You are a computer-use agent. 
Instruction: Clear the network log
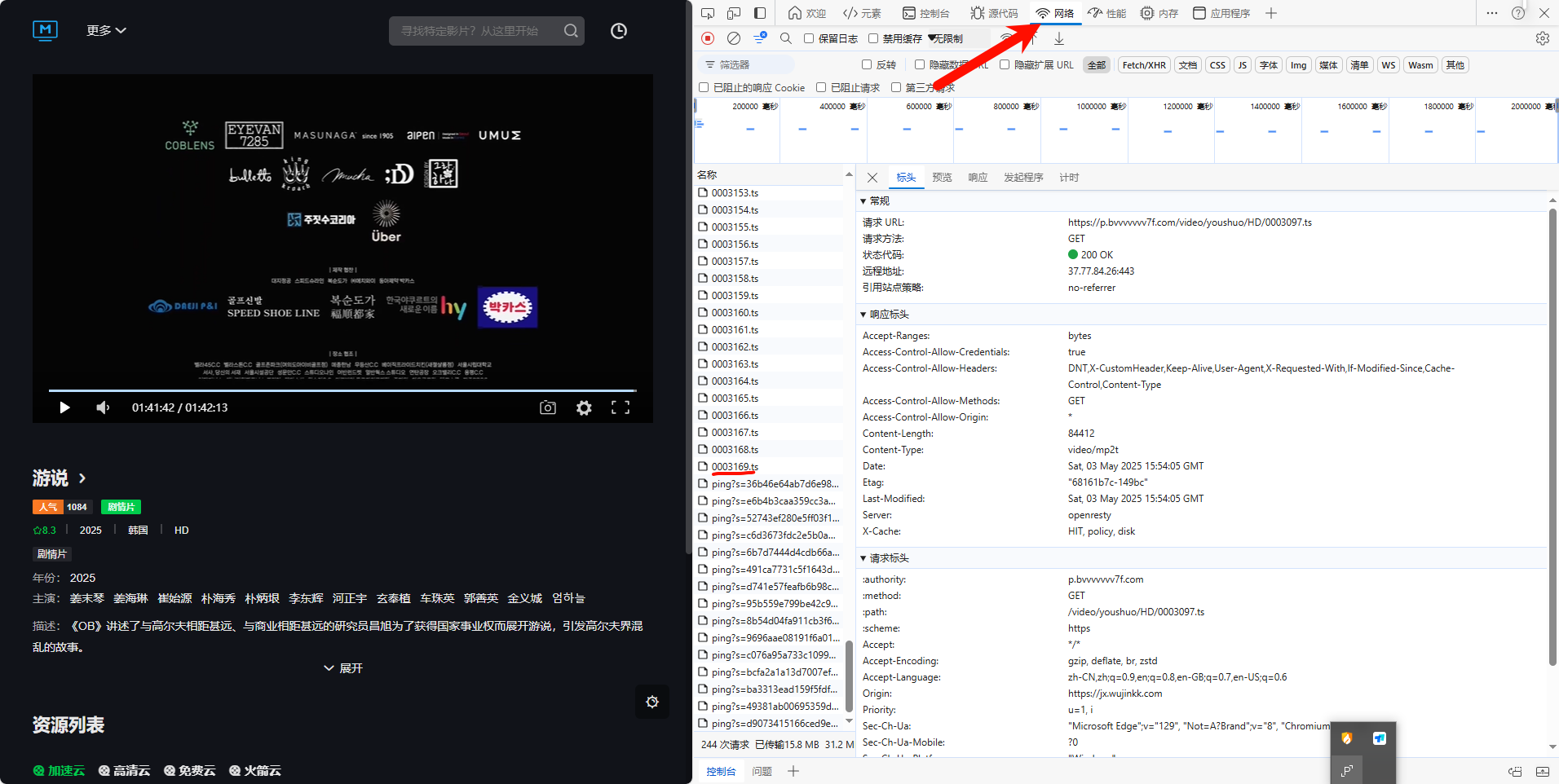pos(734,38)
